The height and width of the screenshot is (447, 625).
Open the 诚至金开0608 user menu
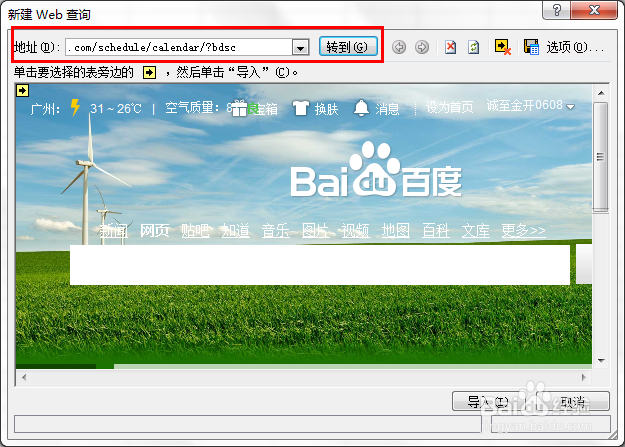click(531, 106)
